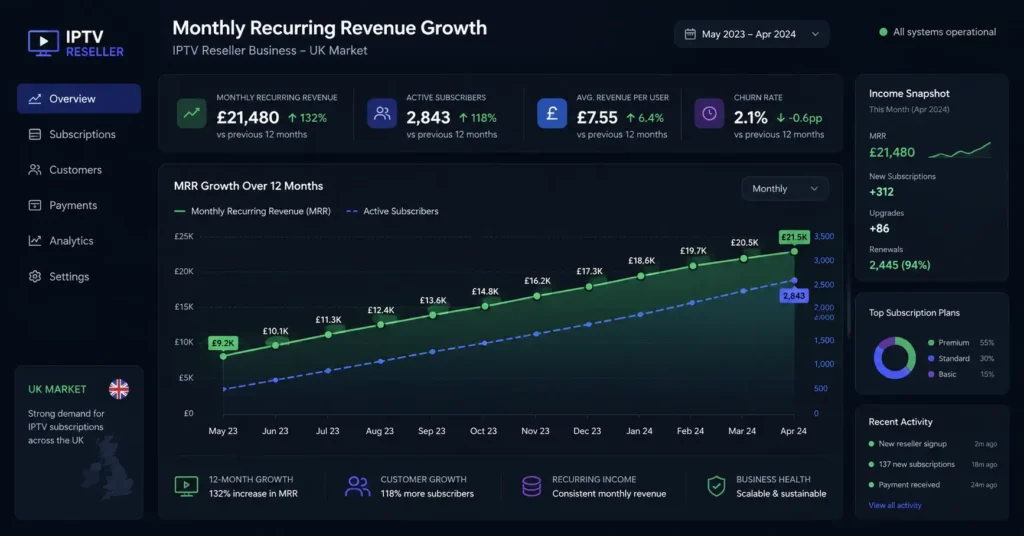The width and height of the screenshot is (1024, 536).
Task: Open the Payments sidebar item
Action: point(79,205)
